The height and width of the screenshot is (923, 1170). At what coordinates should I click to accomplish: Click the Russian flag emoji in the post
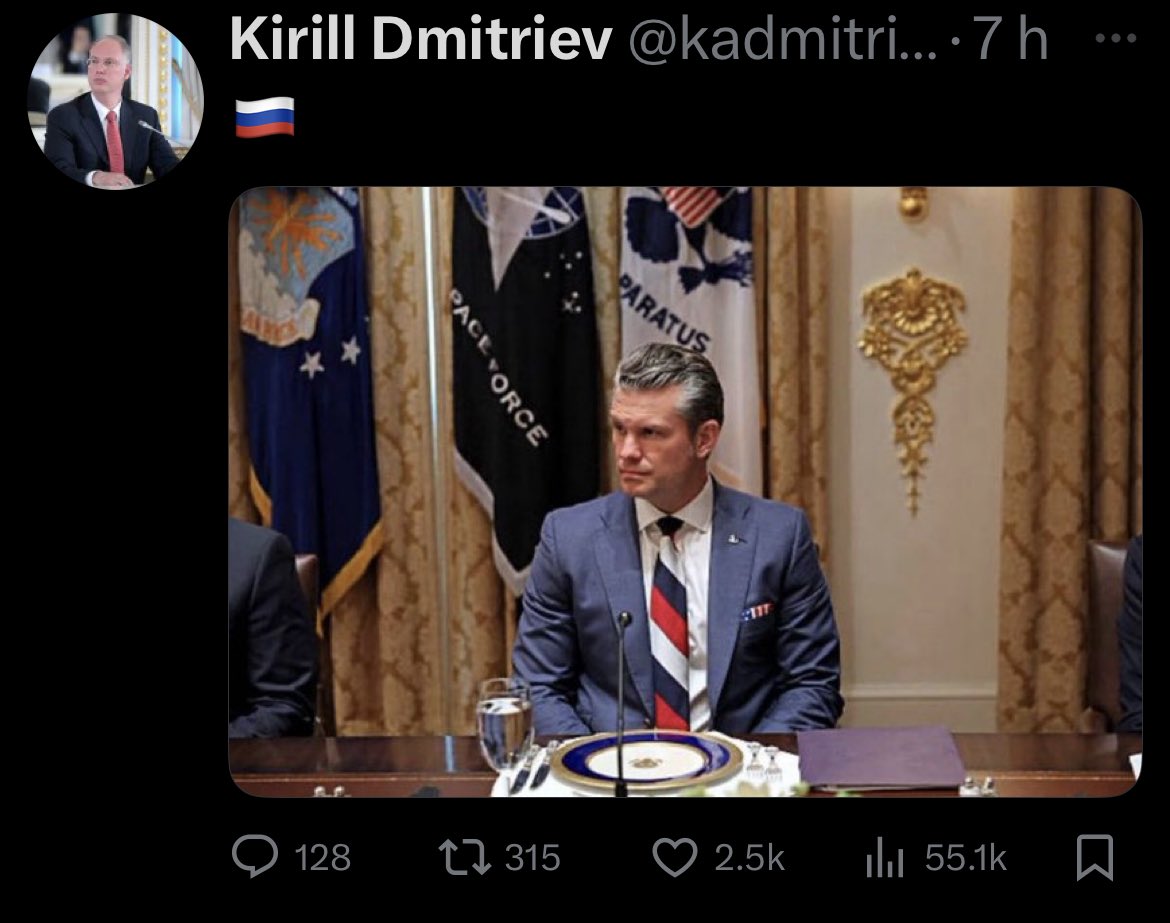tap(265, 117)
